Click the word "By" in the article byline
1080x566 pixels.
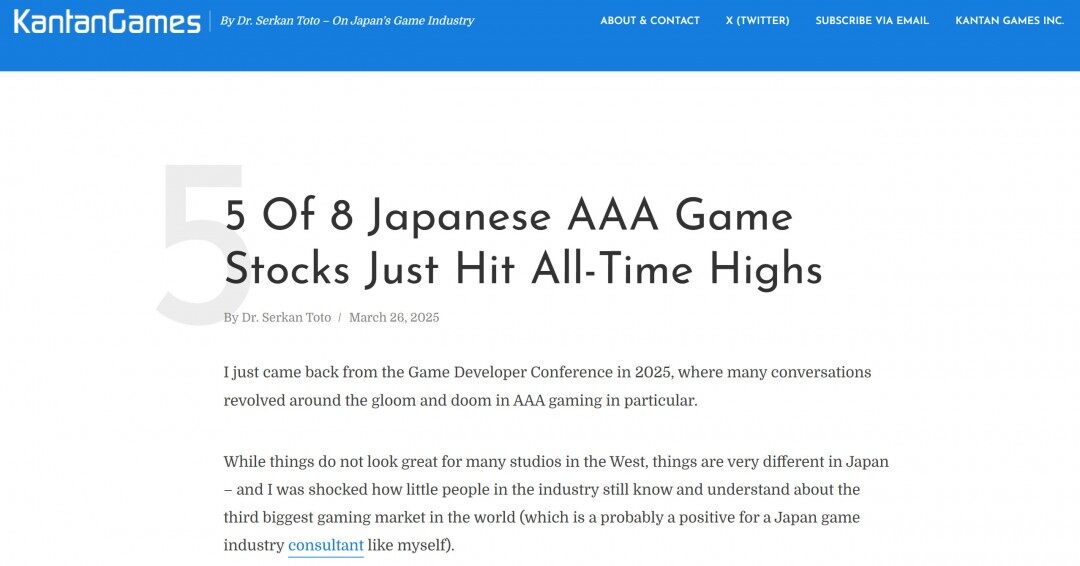(231, 317)
